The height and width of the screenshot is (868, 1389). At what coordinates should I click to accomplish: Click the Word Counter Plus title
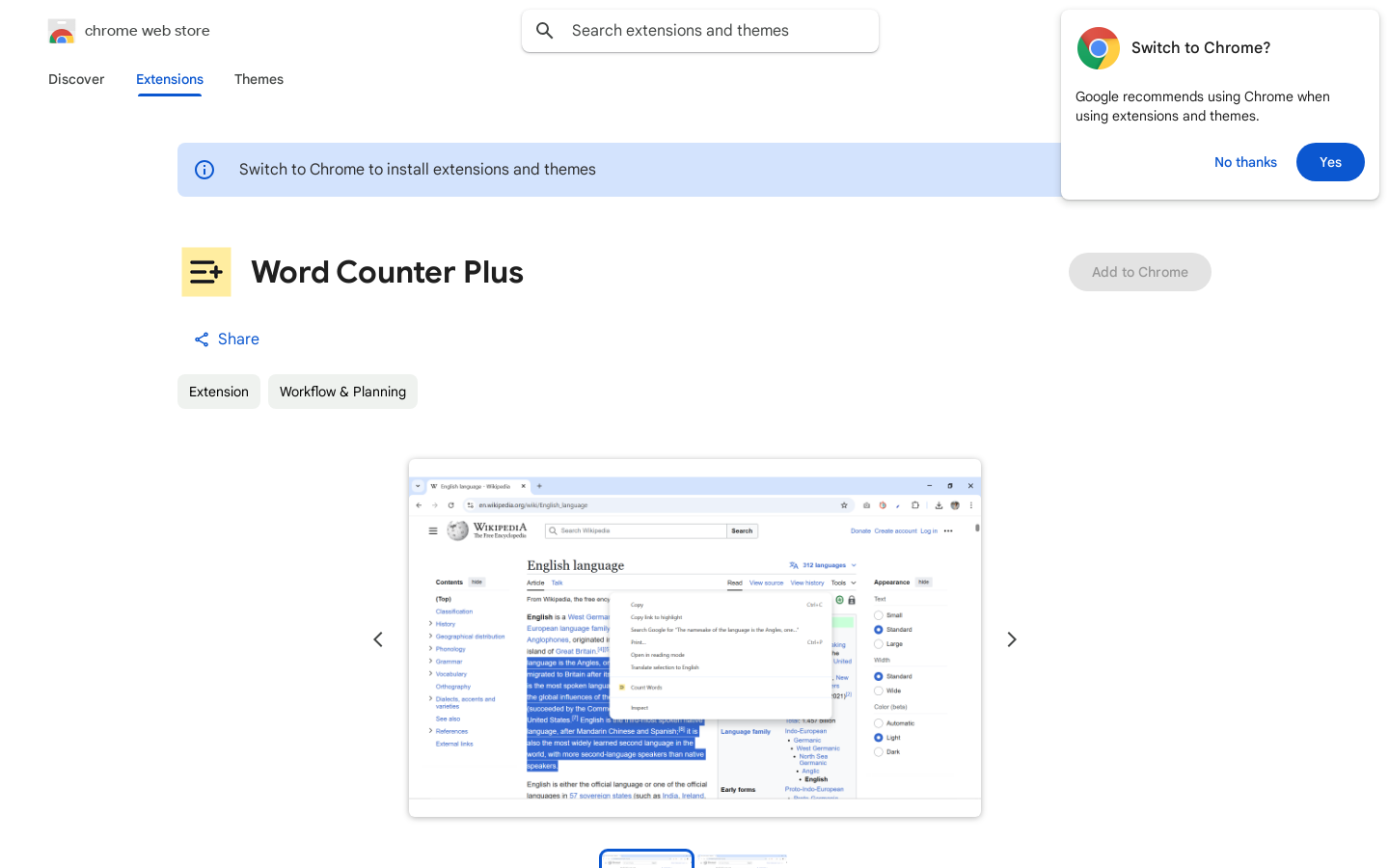point(388,272)
